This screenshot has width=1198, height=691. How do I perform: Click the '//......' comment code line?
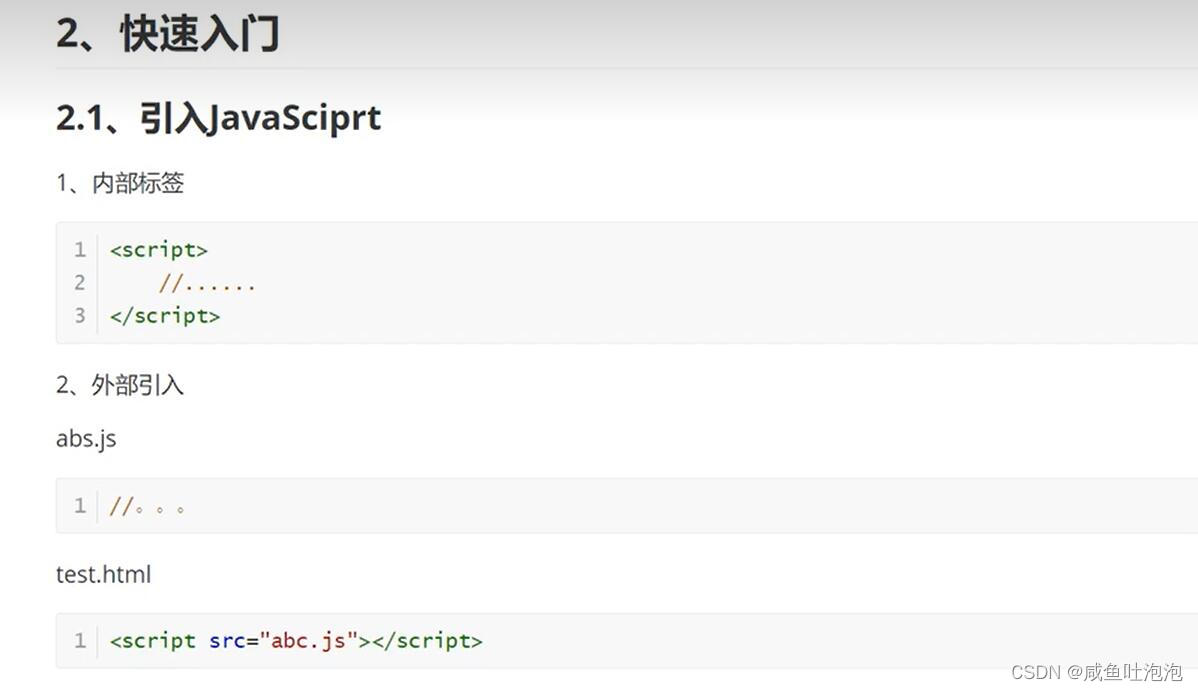click(207, 284)
